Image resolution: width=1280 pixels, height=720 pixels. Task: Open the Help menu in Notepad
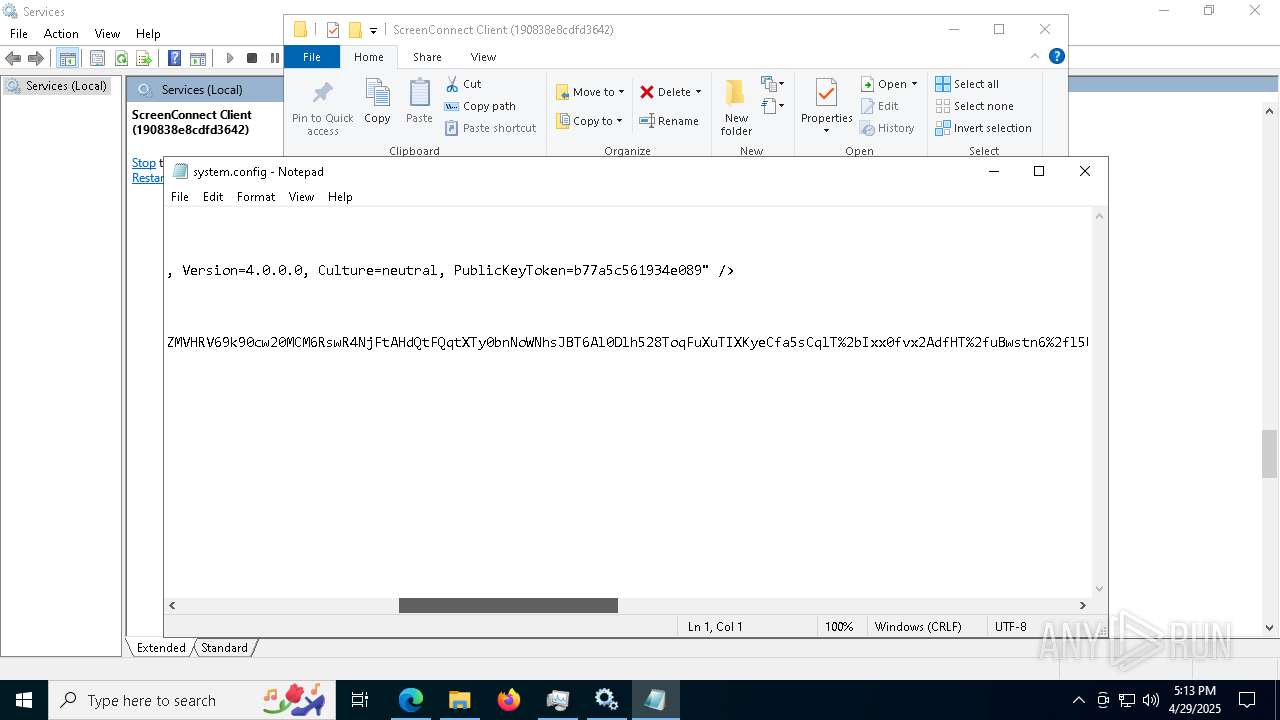point(340,197)
